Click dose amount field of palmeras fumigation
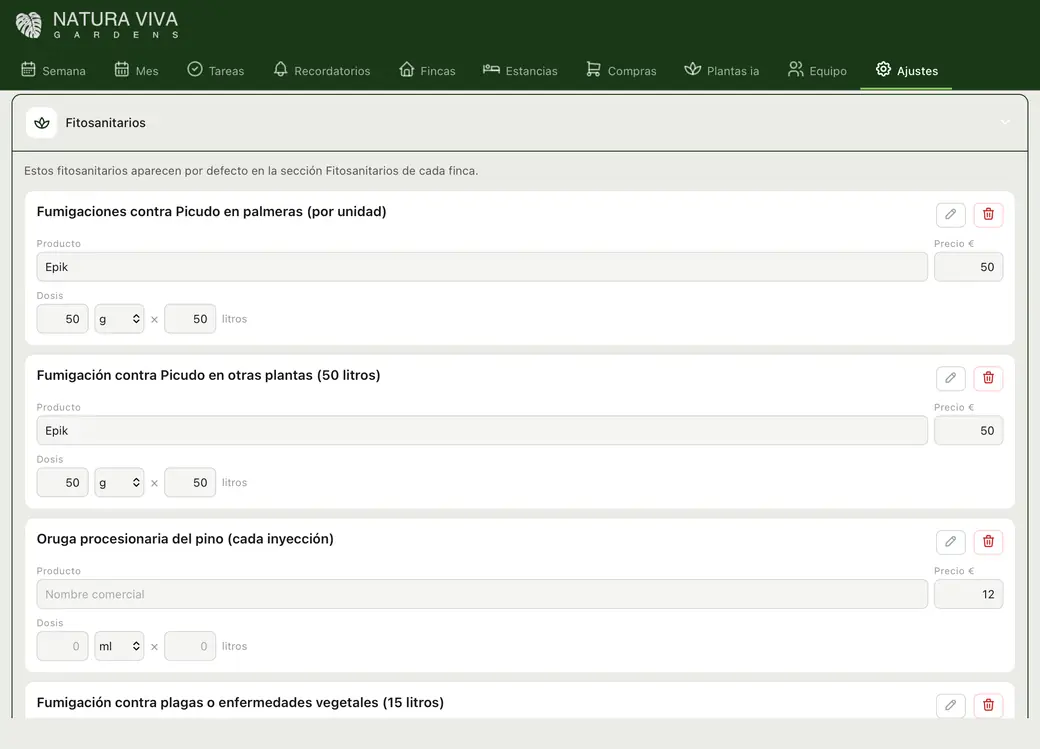This screenshot has height=749, width=1040. click(x=62, y=319)
